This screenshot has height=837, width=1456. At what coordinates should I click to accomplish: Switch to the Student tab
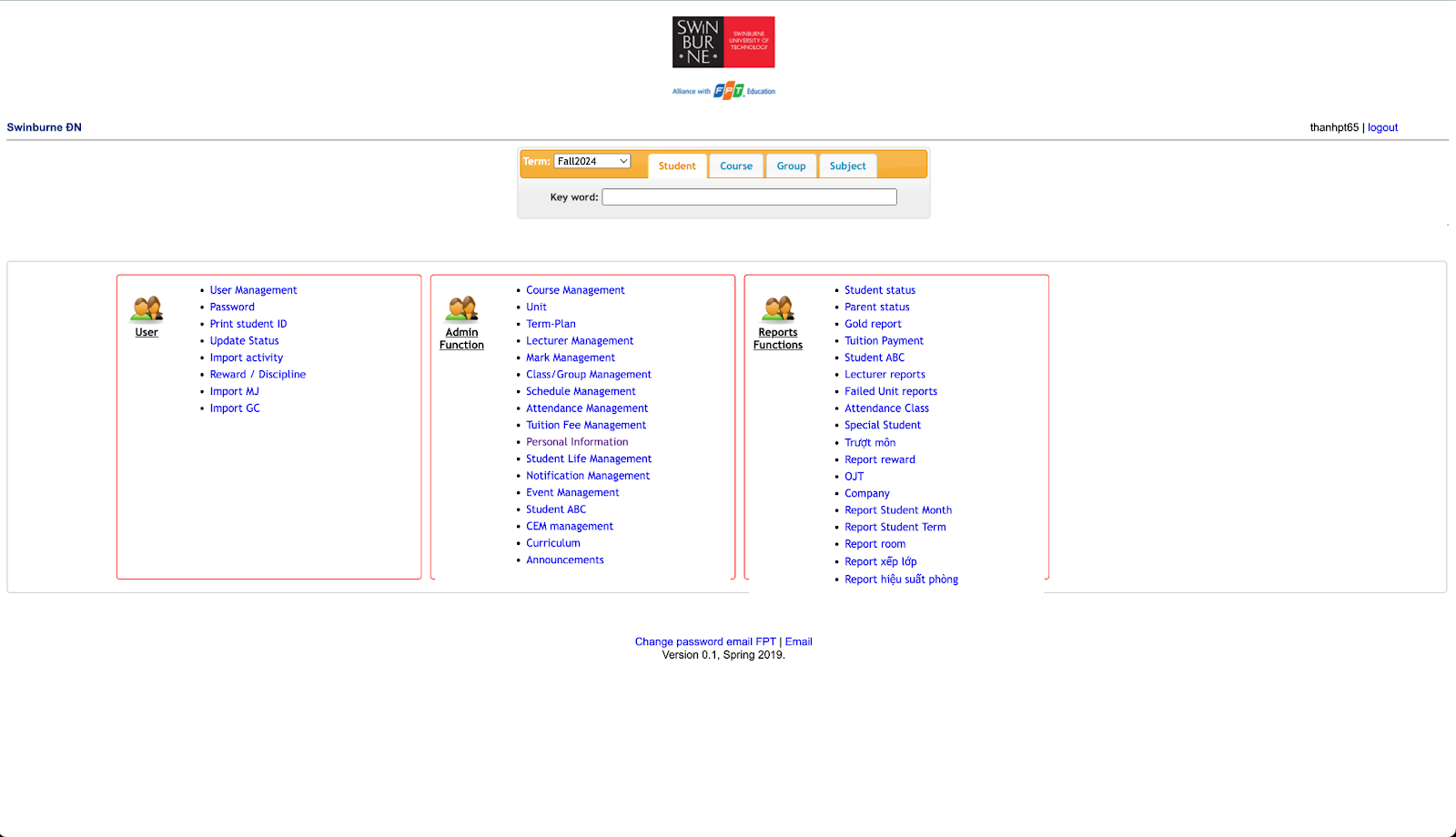(x=677, y=166)
